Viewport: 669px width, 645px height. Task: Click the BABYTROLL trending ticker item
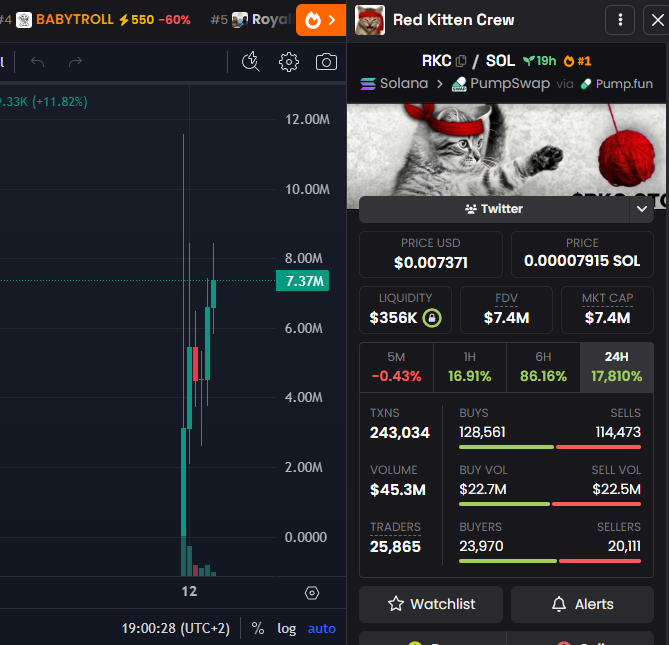tap(103, 20)
